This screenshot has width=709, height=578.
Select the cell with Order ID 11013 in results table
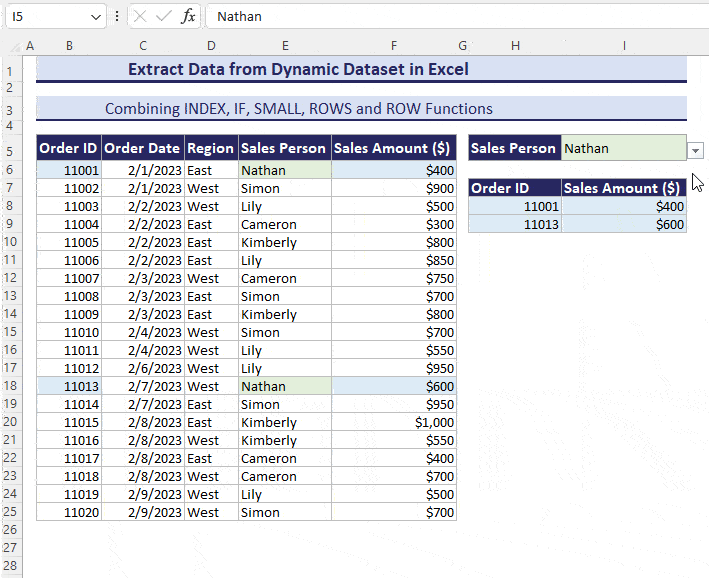click(514, 224)
